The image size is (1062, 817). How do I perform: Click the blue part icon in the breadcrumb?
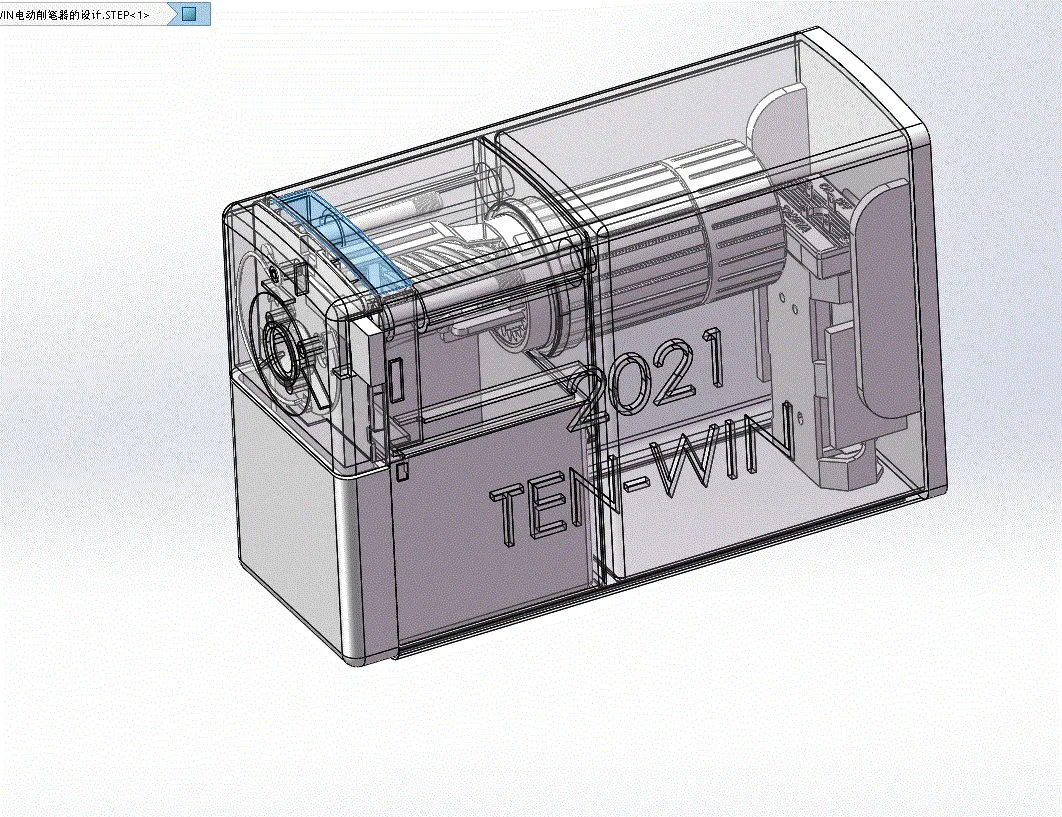(x=189, y=14)
